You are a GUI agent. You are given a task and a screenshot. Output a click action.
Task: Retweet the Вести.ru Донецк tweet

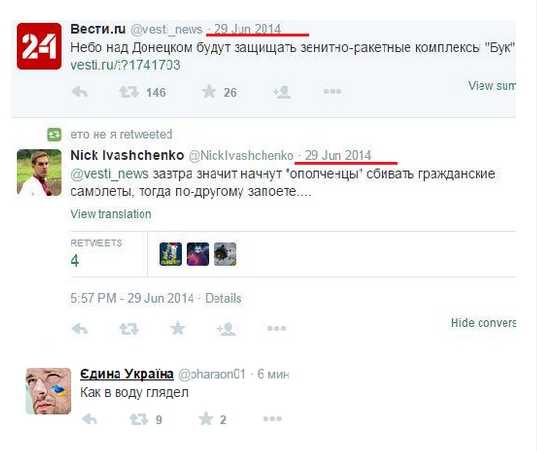point(129,92)
